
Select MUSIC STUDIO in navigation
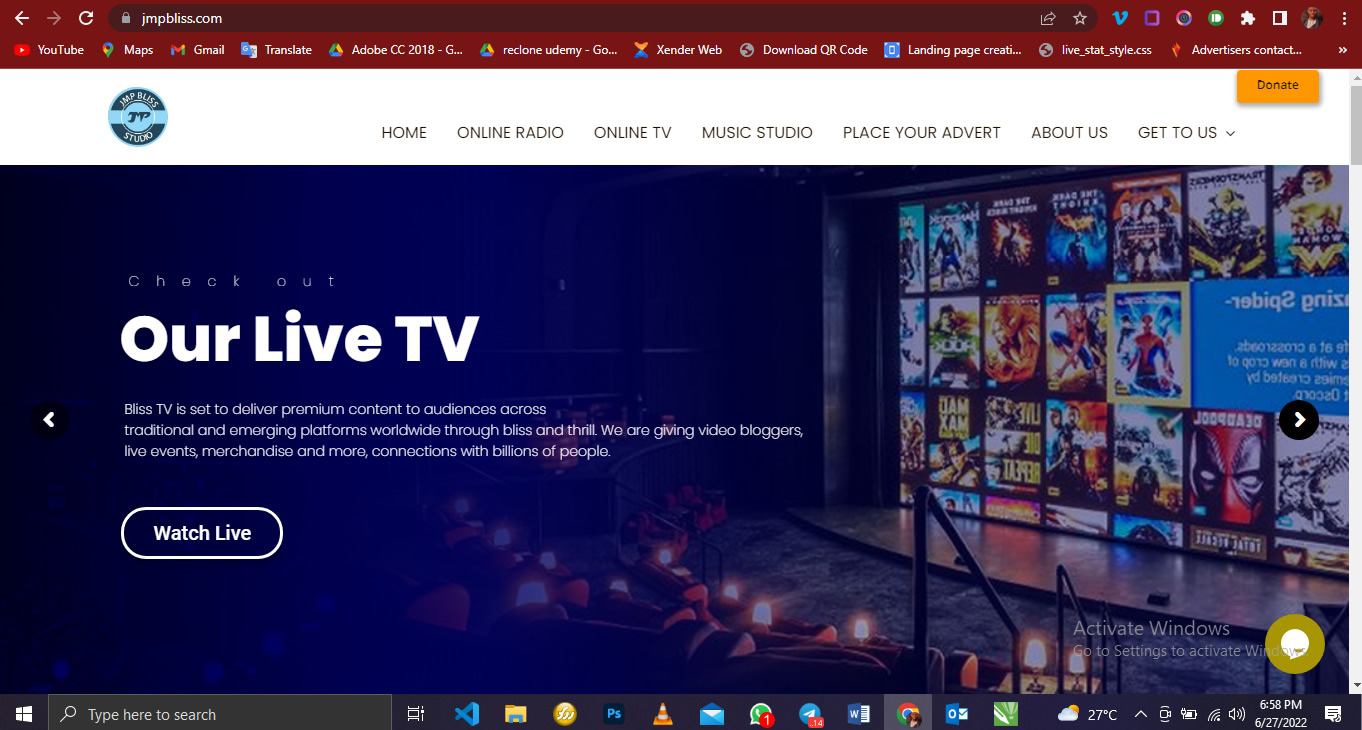[x=757, y=132]
